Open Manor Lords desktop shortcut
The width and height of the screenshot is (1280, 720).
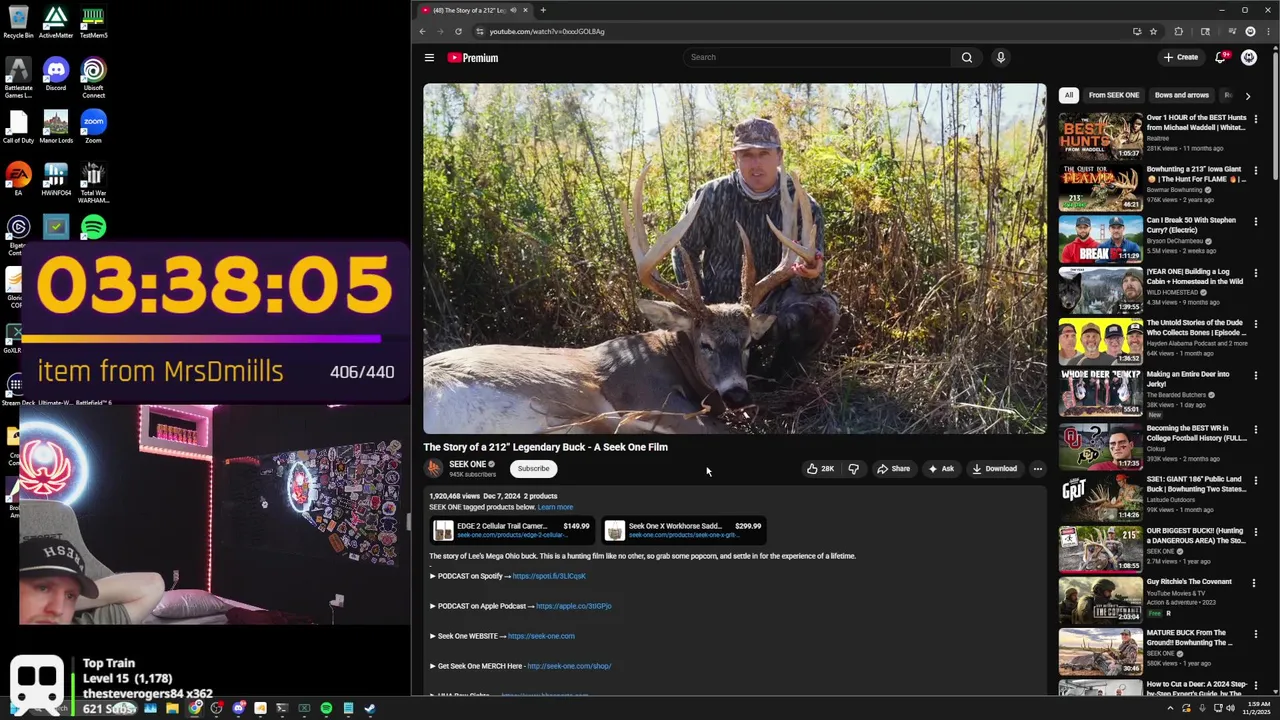[56, 127]
